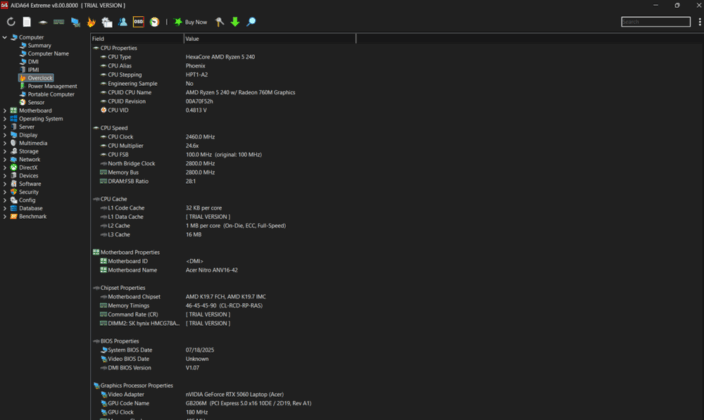704x420 pixels.
Task: Select Power Management in the tree
Action: pyautogui.click(x=53, y=86)
